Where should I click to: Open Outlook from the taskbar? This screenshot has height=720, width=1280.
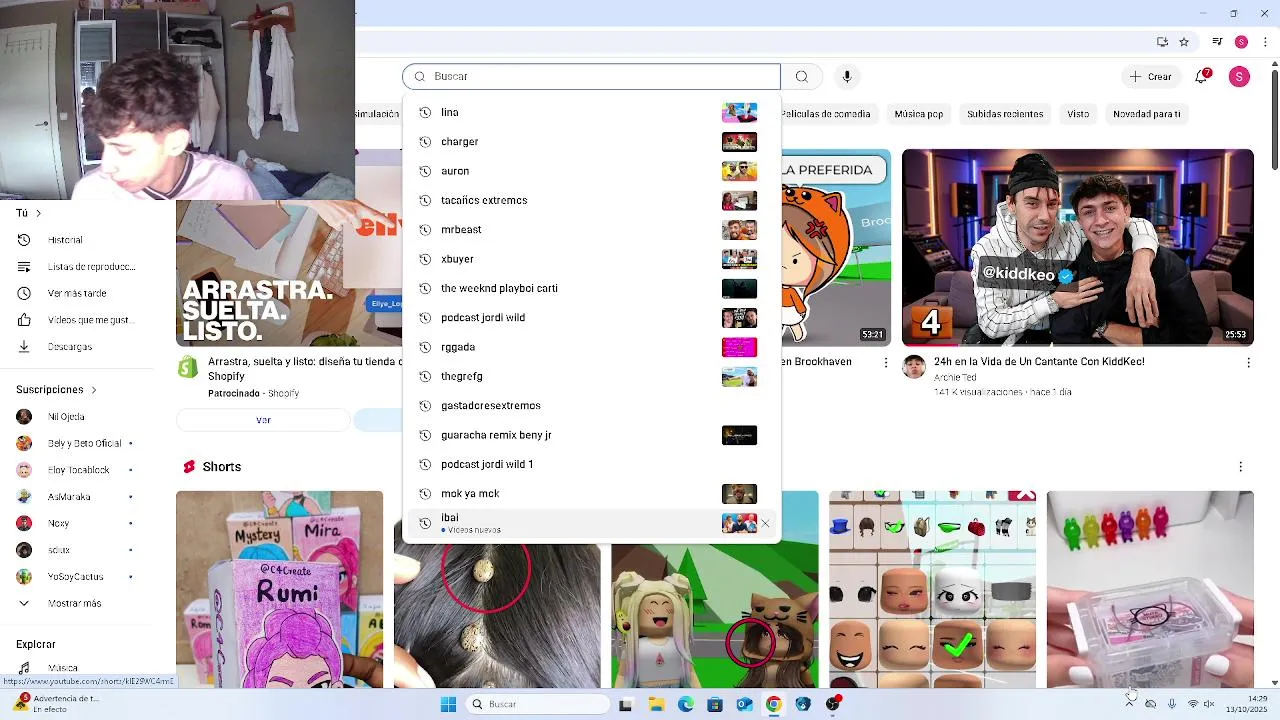tap(744, 704)
